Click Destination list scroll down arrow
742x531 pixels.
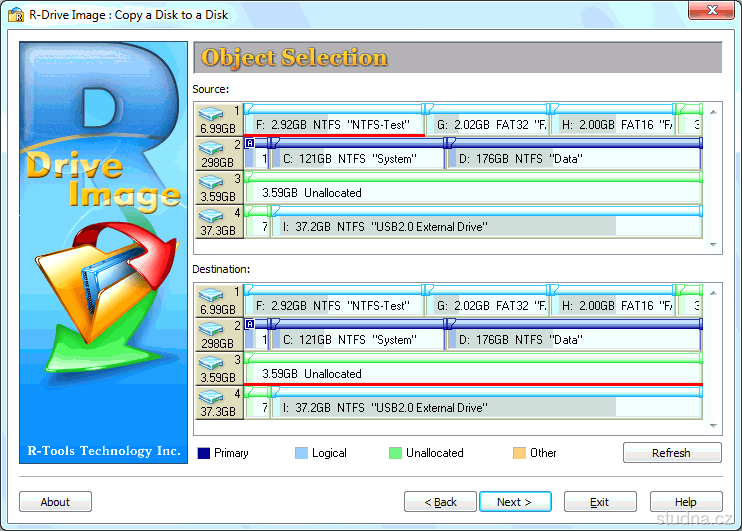713,425
